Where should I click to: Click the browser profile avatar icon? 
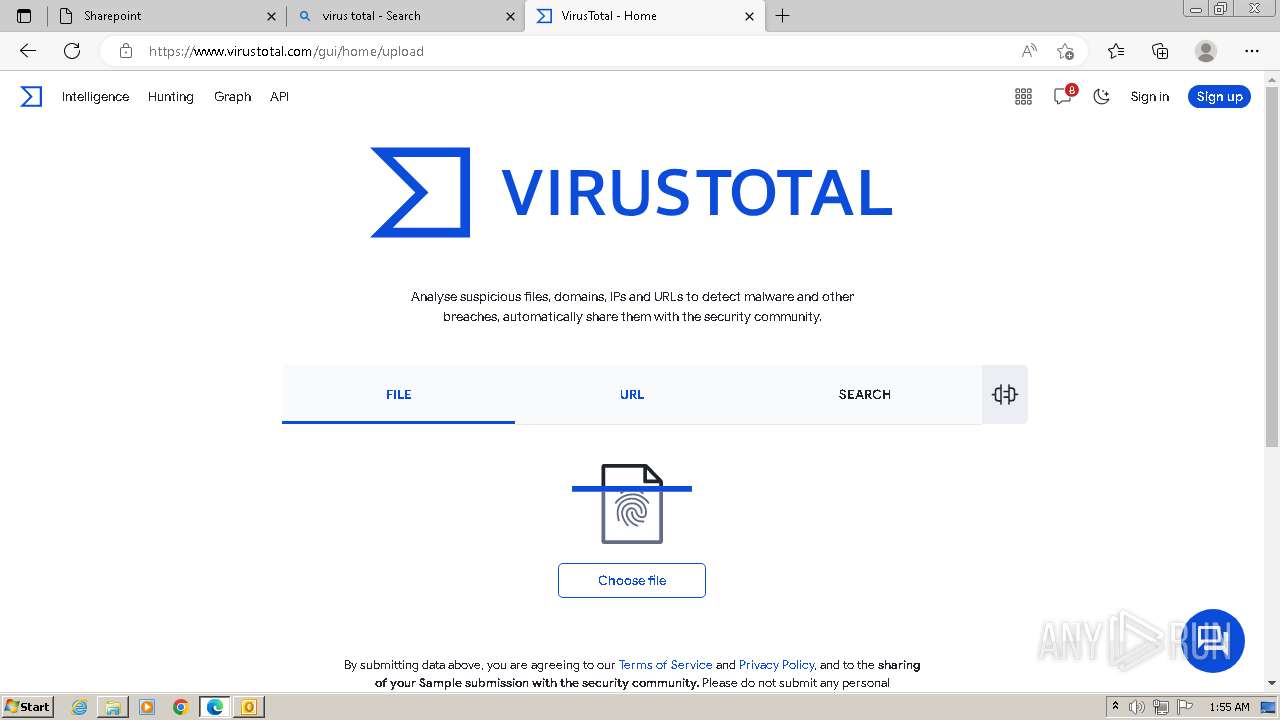click(x=1206, y=51)
